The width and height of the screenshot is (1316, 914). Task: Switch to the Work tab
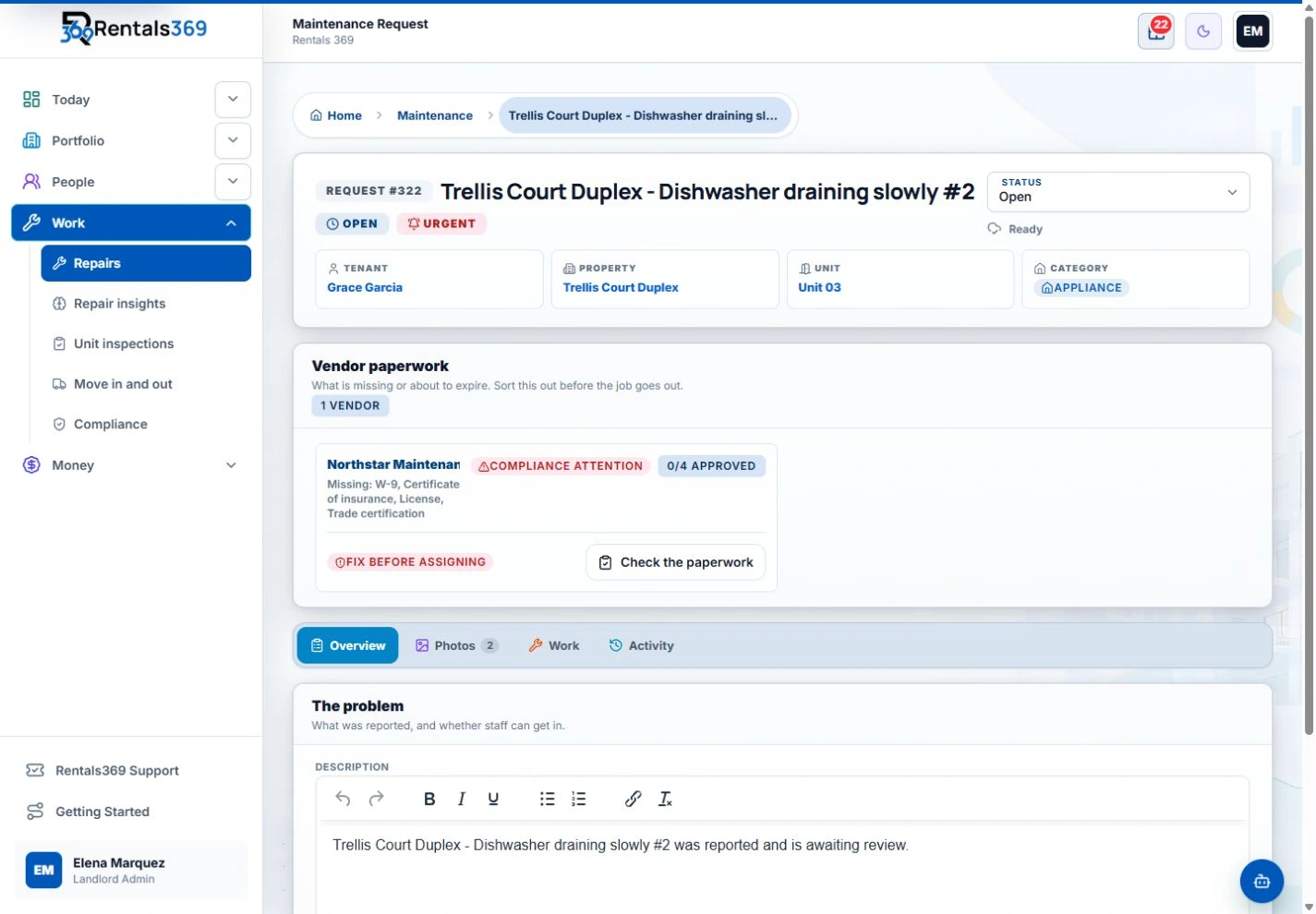tap(554, 645)
